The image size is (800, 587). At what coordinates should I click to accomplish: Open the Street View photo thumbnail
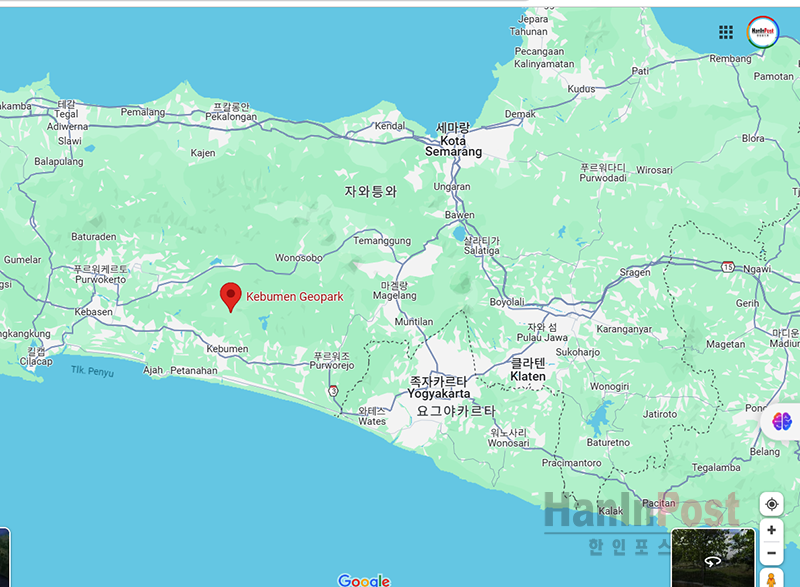coord(711,557)
